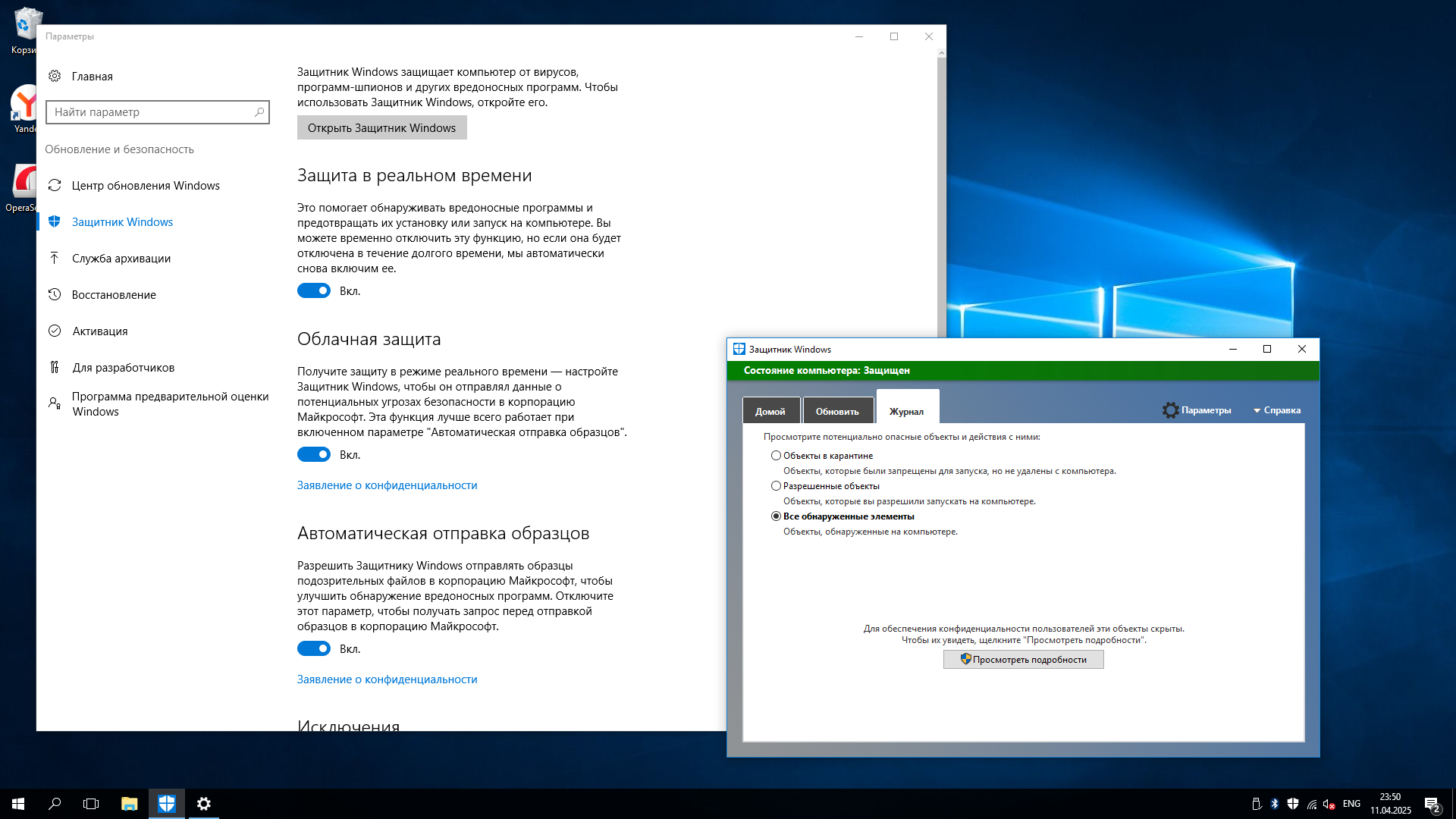This screenshot has height=819, width=1456.
Task: Open File Explorer from the taskbar
Action: [x=129, y=803]
